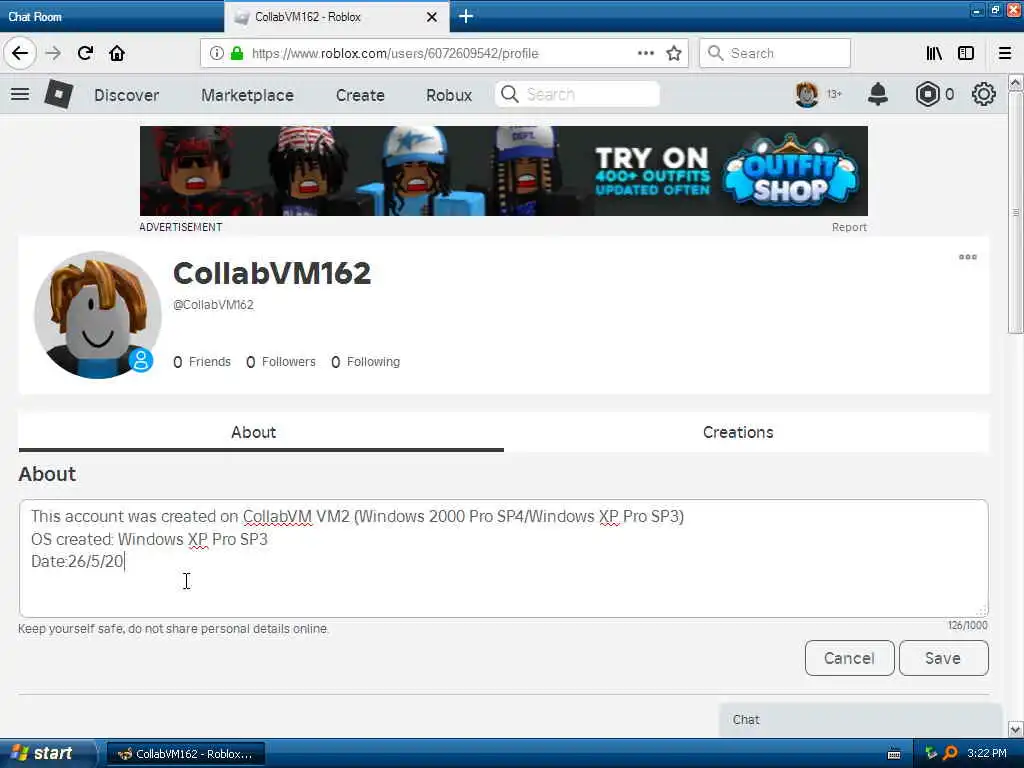Select the CollabVM162 - Roblox browser tab
This screenshot has width=1024, height=768.
click(x=336, y=17)
